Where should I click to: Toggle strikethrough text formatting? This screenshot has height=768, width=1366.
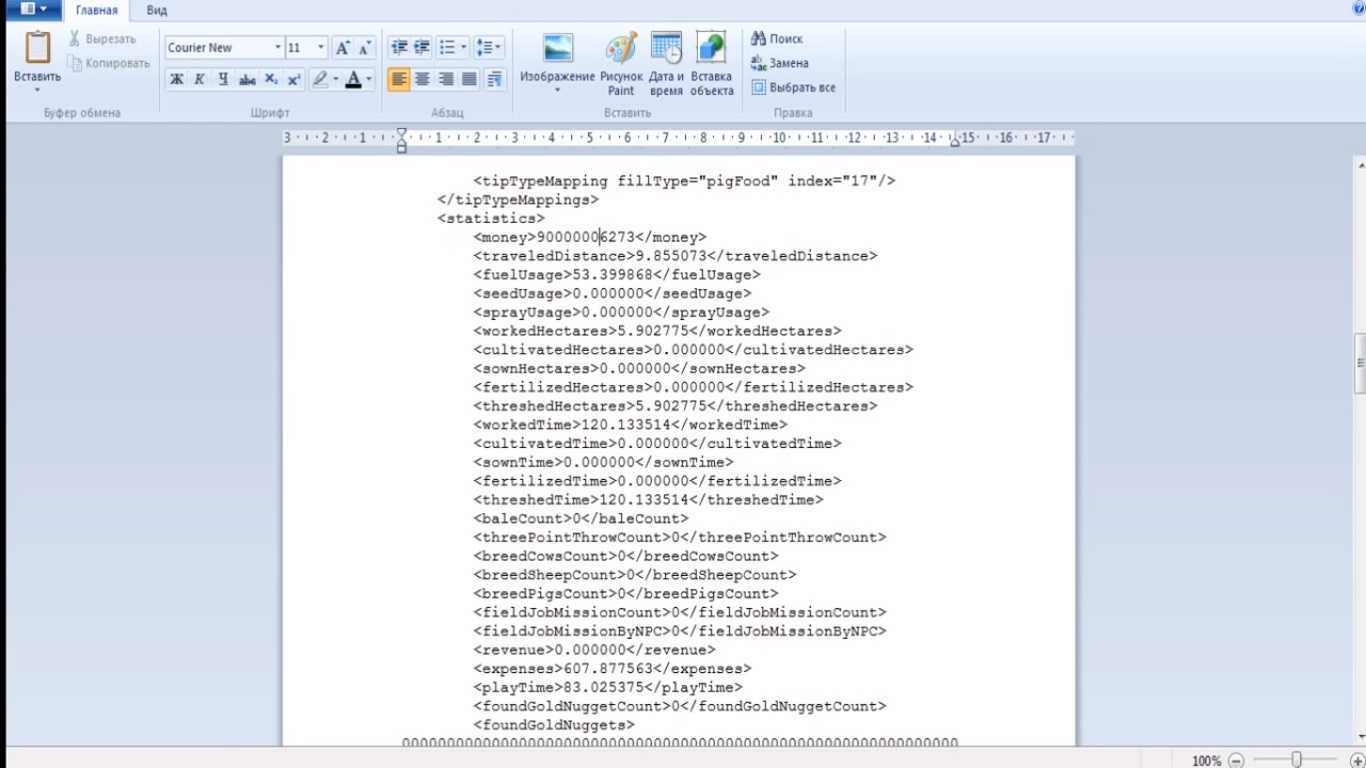pyautogui.click(x=247, y=80)
